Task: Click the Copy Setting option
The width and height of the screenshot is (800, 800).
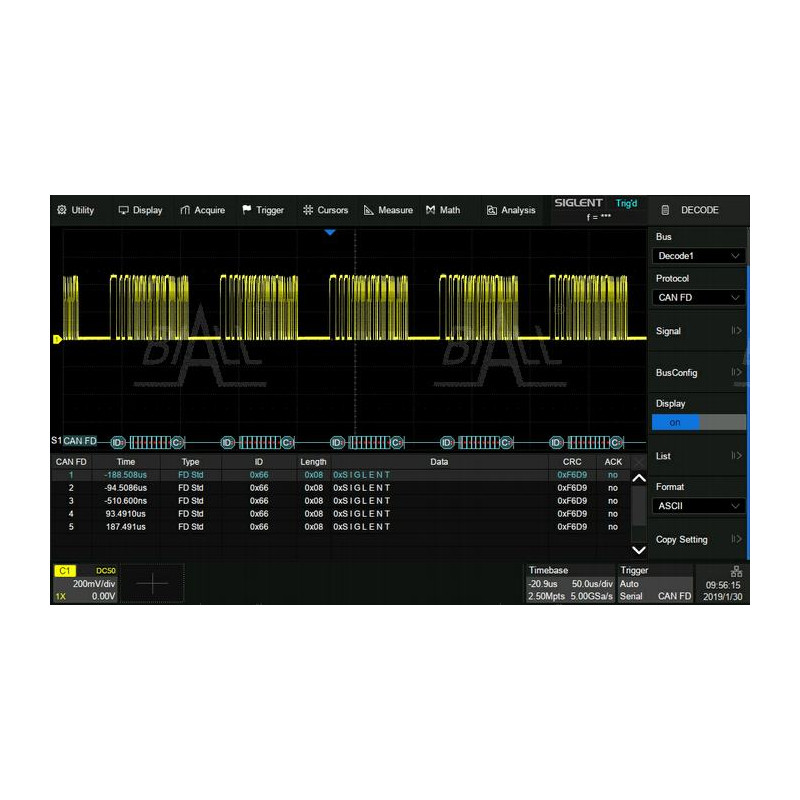Action: [698, 540]
